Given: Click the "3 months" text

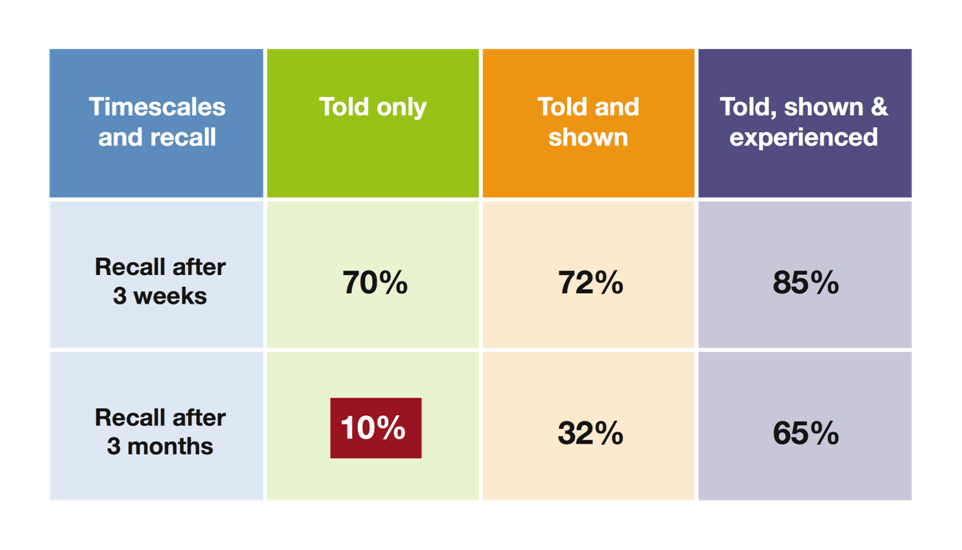Looking at the screenshot, I should point(160,447).
